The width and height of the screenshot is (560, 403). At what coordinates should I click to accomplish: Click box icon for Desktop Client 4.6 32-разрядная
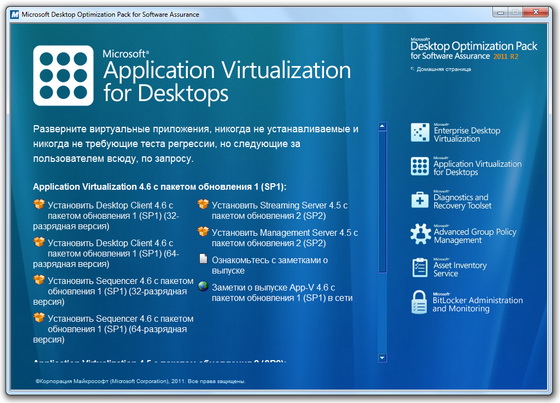point(39,204)
